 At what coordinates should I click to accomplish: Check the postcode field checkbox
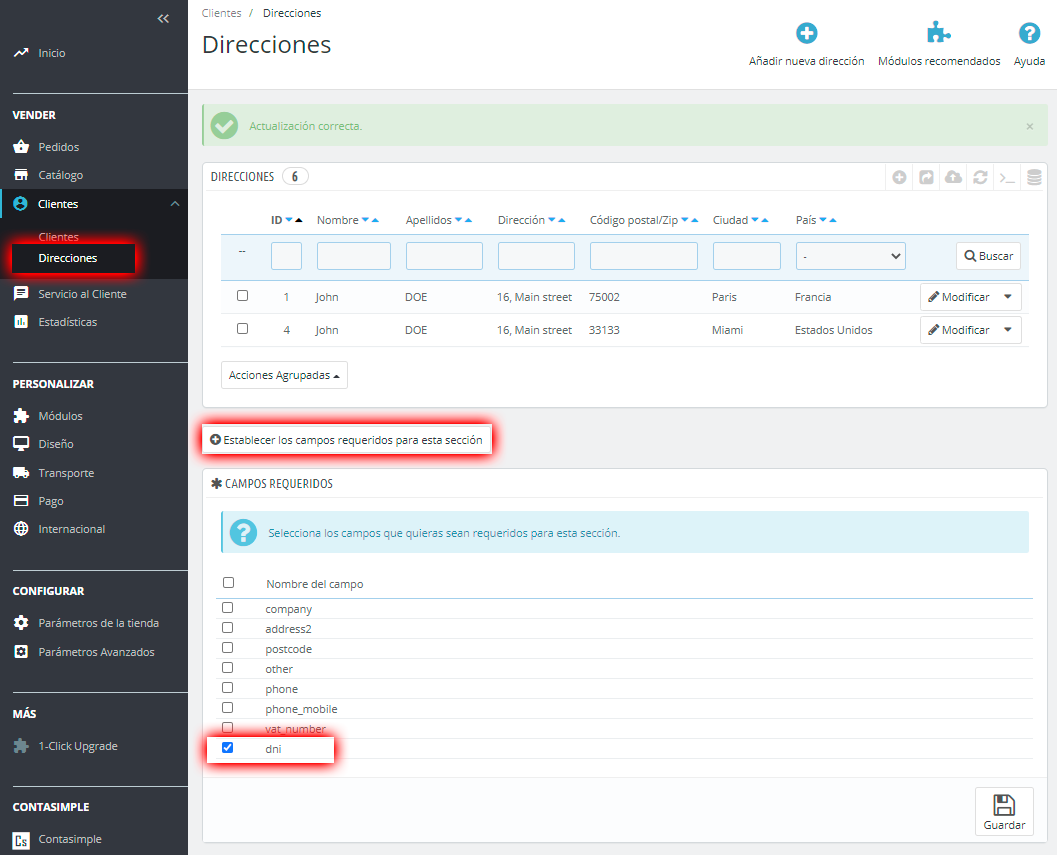pyautogui.click(x=228, y=647)
